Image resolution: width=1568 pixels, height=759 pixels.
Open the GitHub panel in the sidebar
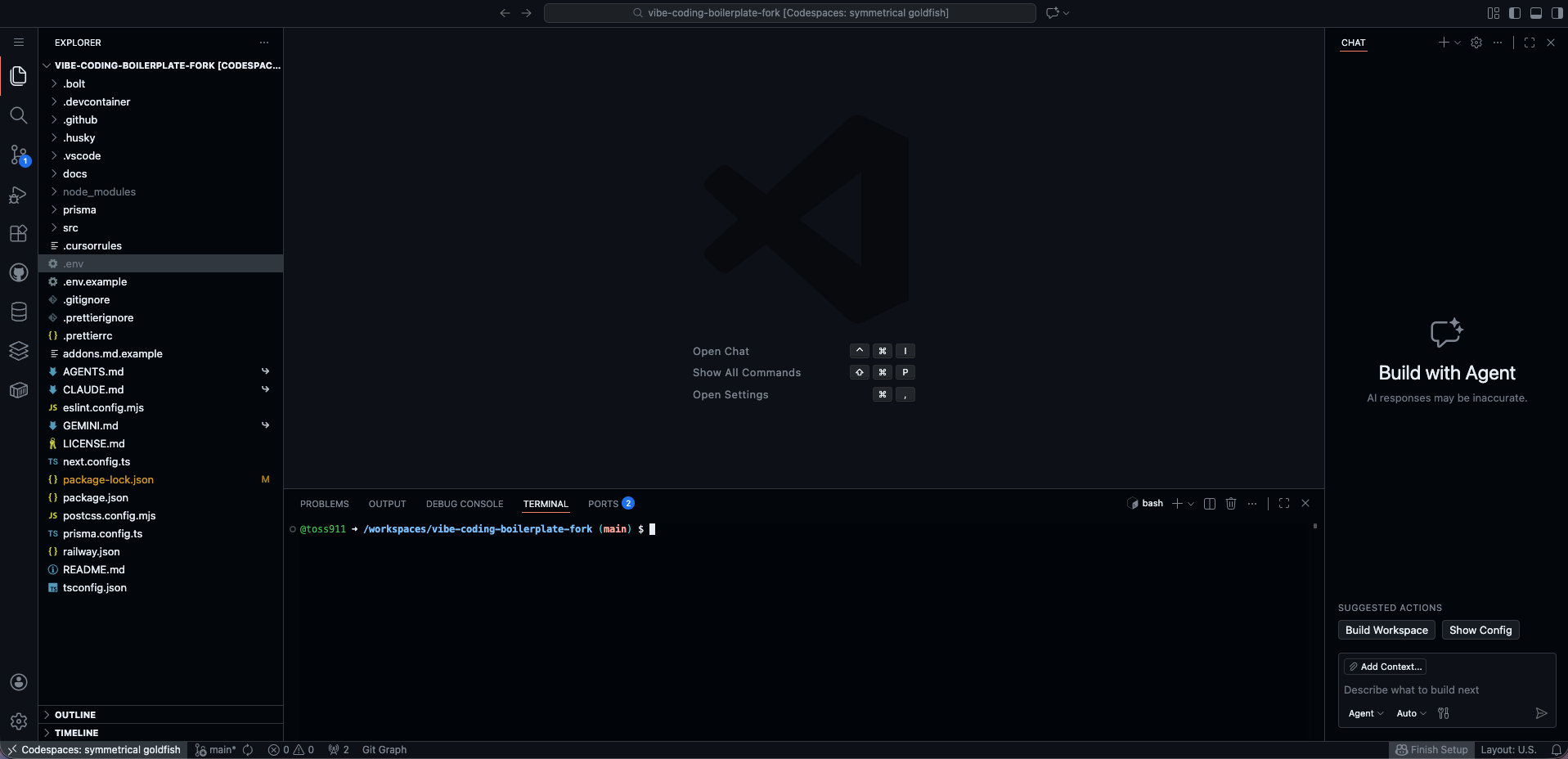[x=18, y=272]
